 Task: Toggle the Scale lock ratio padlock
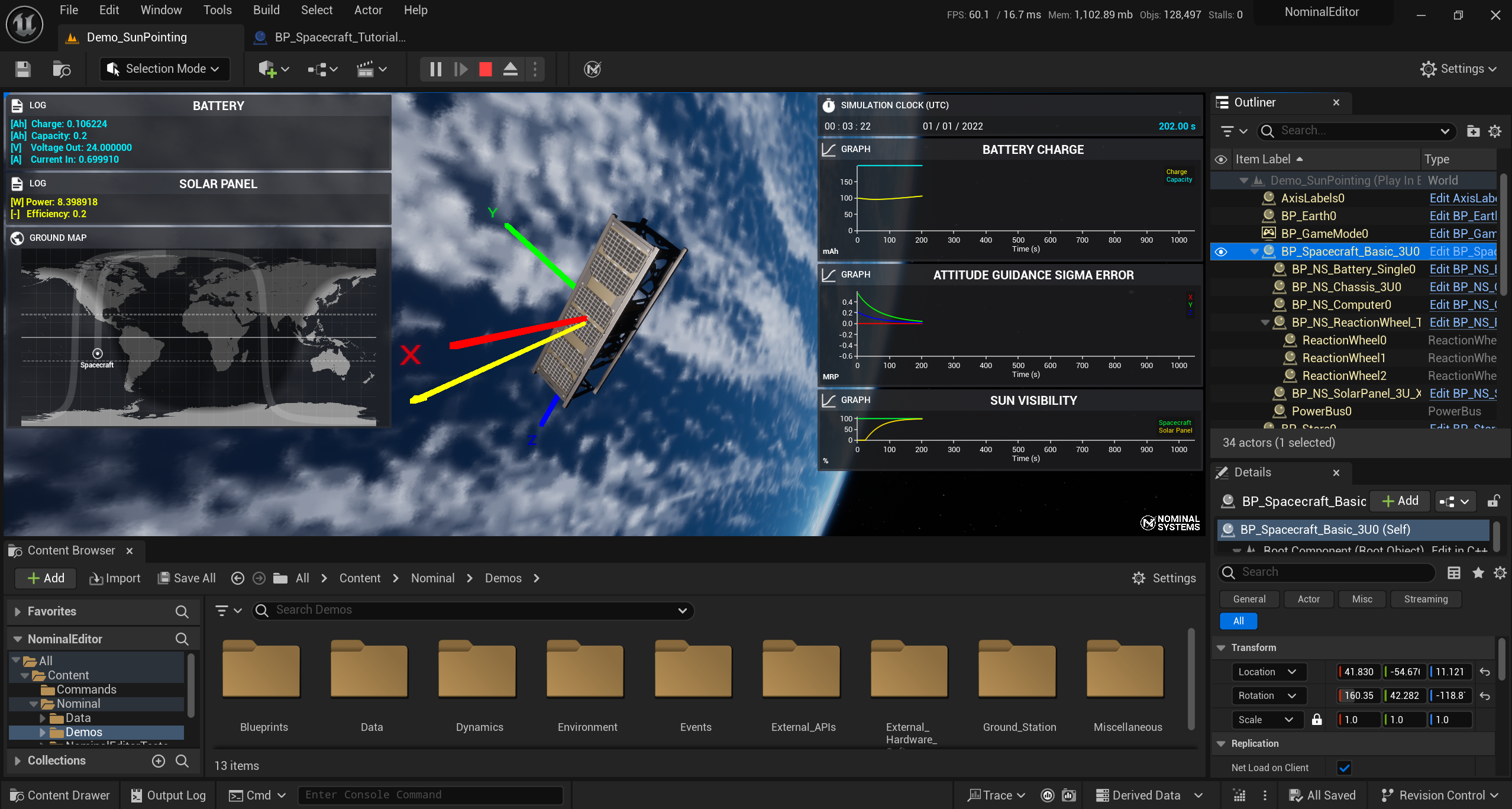(1317, 720)
